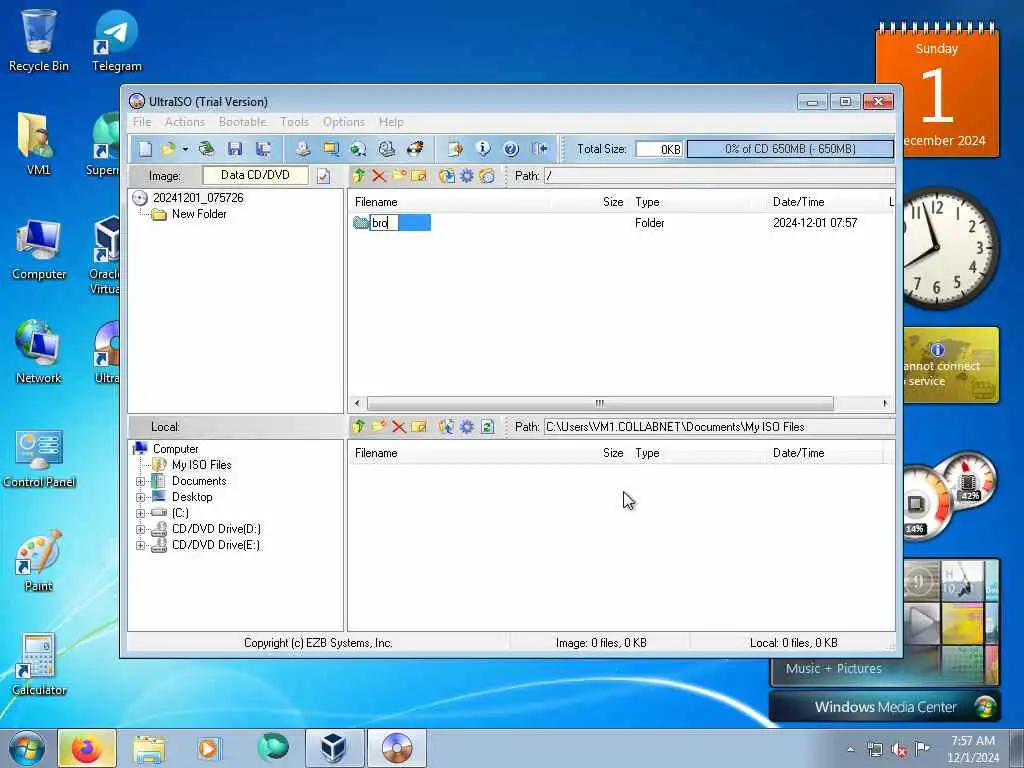The height and width of the screenshot is (768, 1024).
Task: Click the Save floppy disk icon
Action: pyautogui.click(x=234, y=149)
